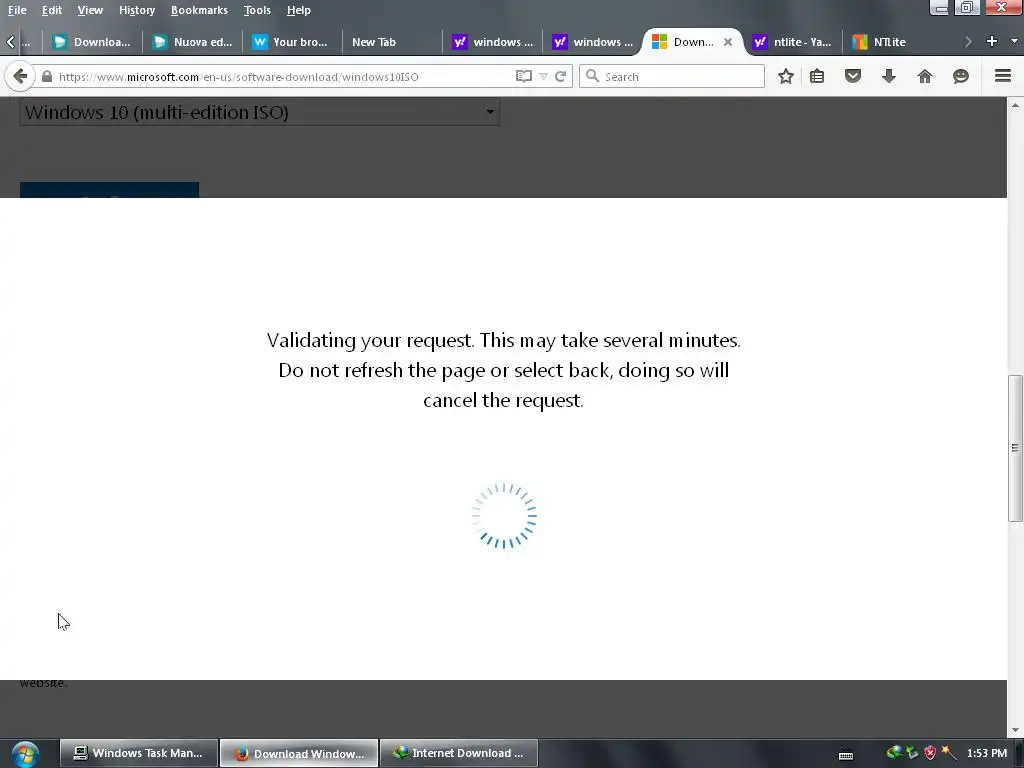Open the File menu

click(17, 10)
